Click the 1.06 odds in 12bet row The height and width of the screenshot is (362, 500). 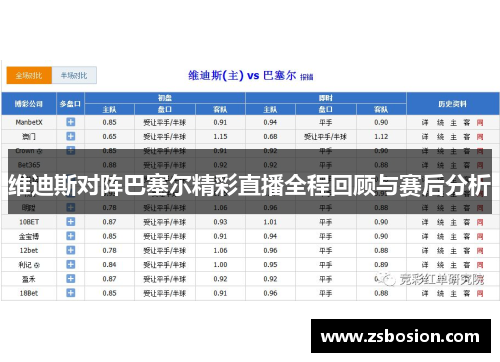click(x=220, y=250)
